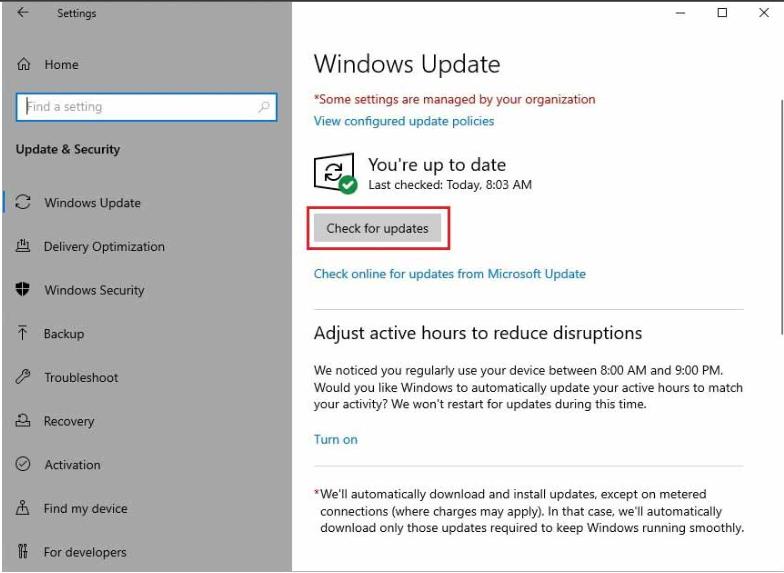Screen dimensions: 784x573
Task: Click the Activation checkmark icon
Action: point(24,465)
